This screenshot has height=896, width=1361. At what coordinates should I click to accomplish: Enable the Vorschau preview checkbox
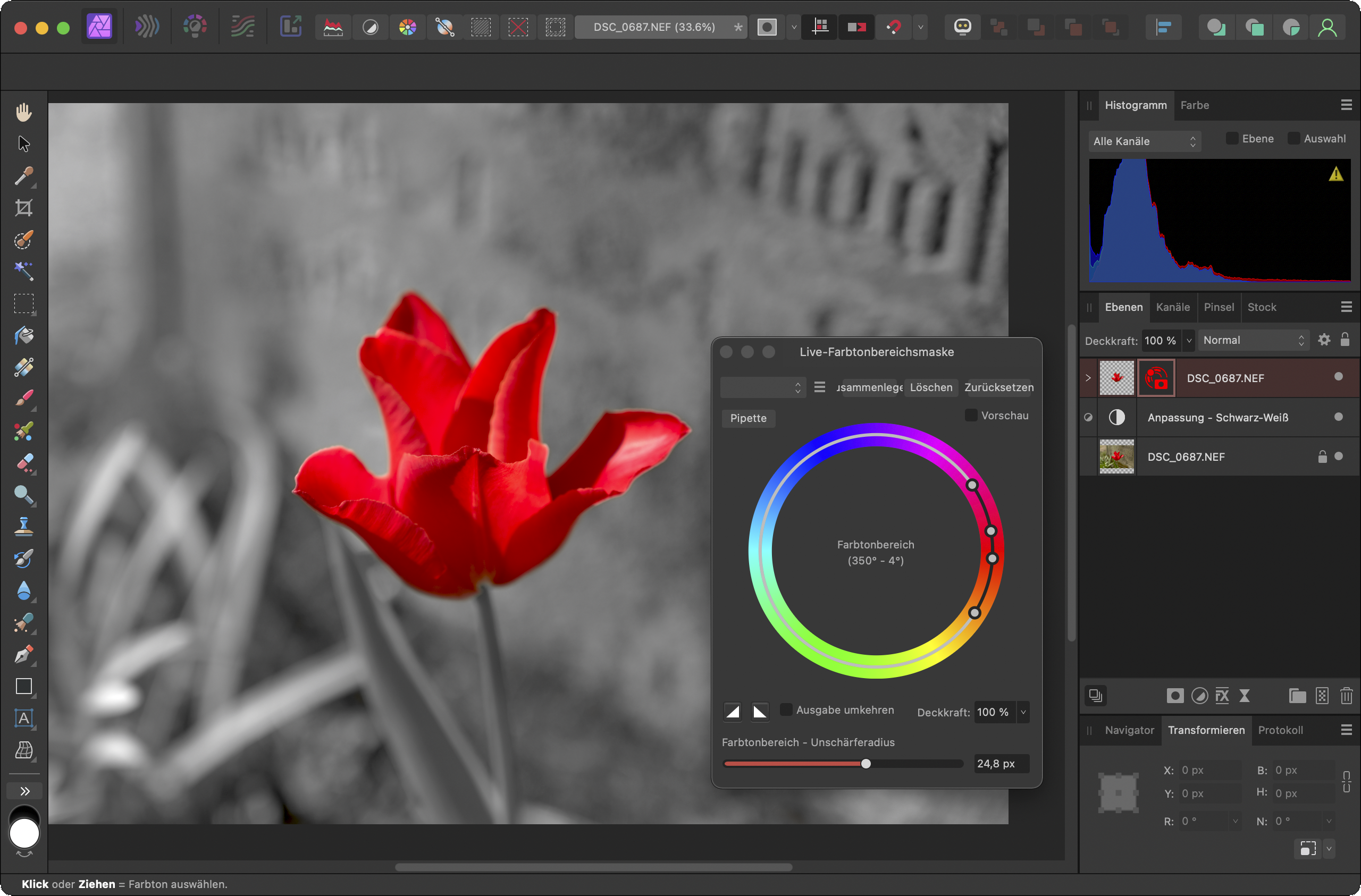(x=970, y=415)
